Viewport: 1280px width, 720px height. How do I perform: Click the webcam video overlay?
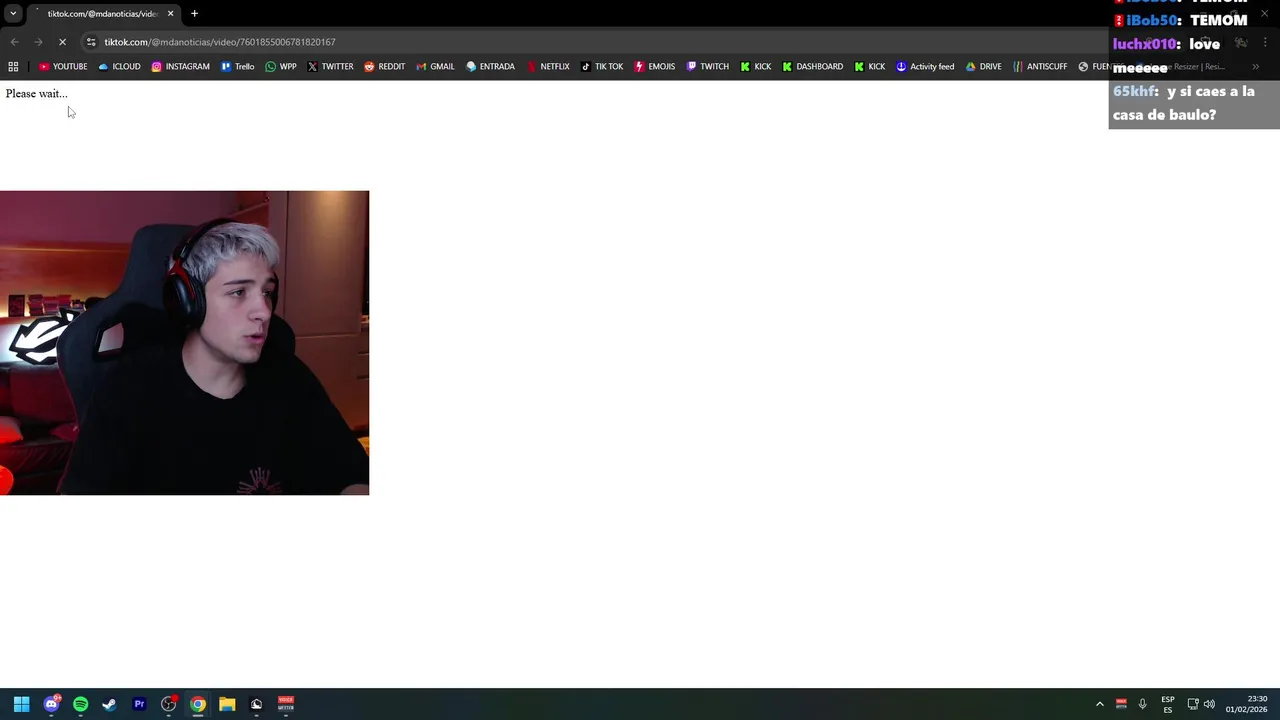tap(184, 343)
